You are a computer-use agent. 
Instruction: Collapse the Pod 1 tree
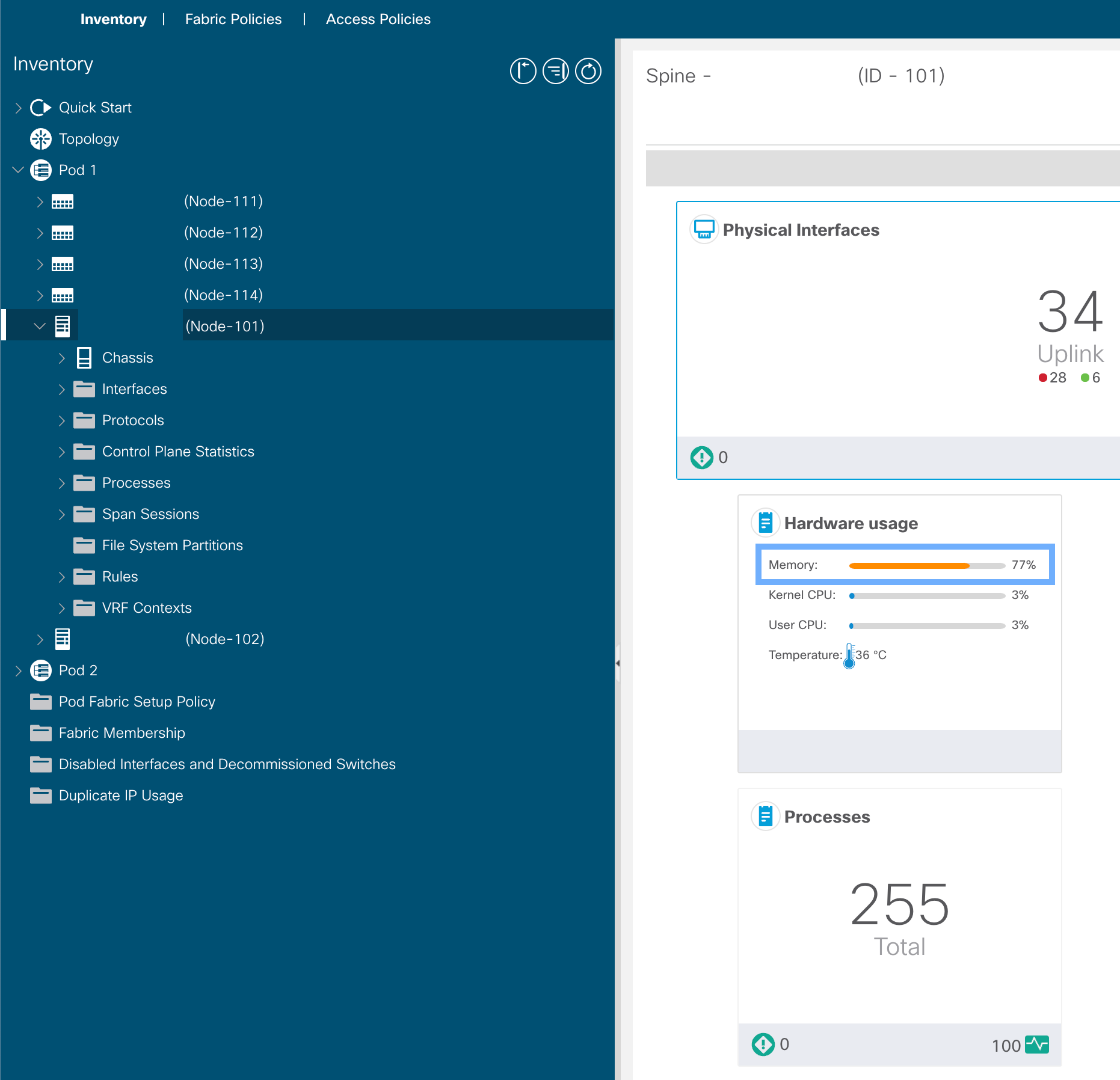(17, 170)
